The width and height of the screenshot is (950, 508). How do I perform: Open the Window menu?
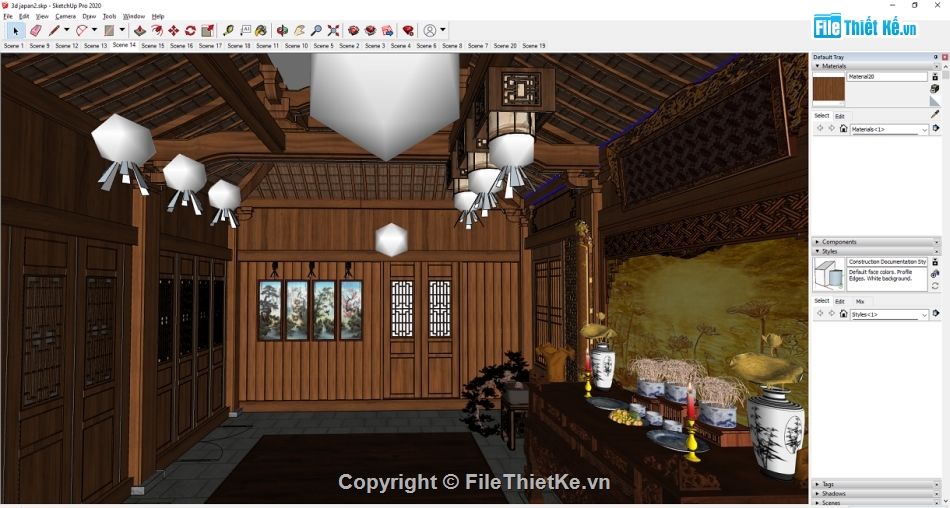click(134, 16)
